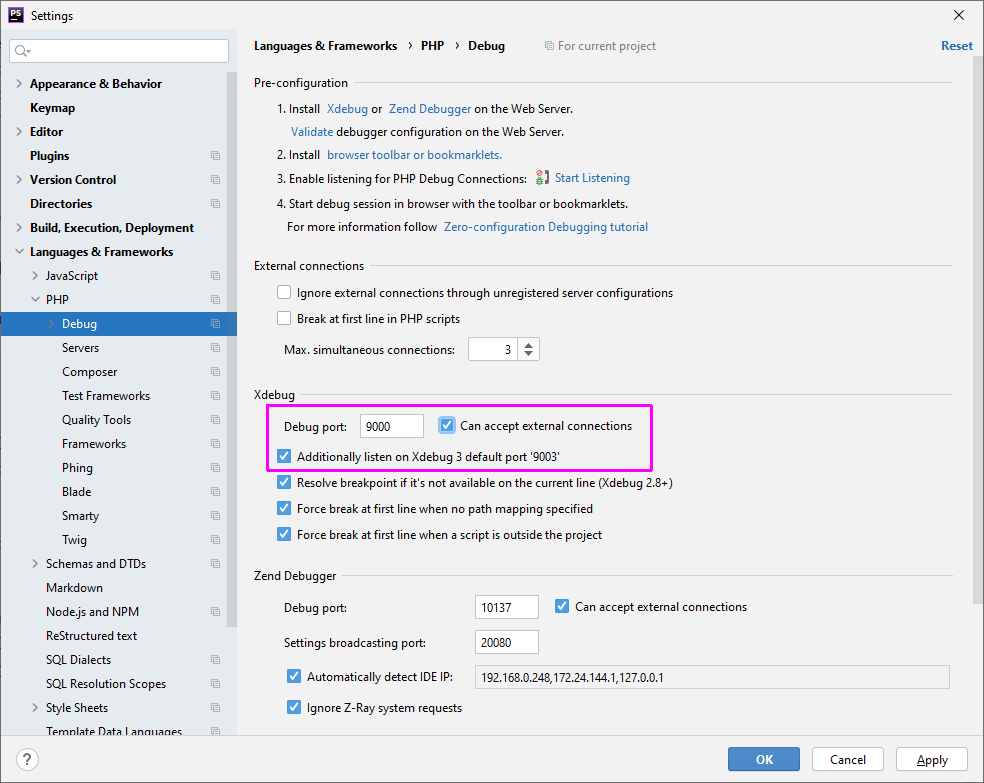
Task: Click the project-level icon beside Phing
Action: point(215,467)
